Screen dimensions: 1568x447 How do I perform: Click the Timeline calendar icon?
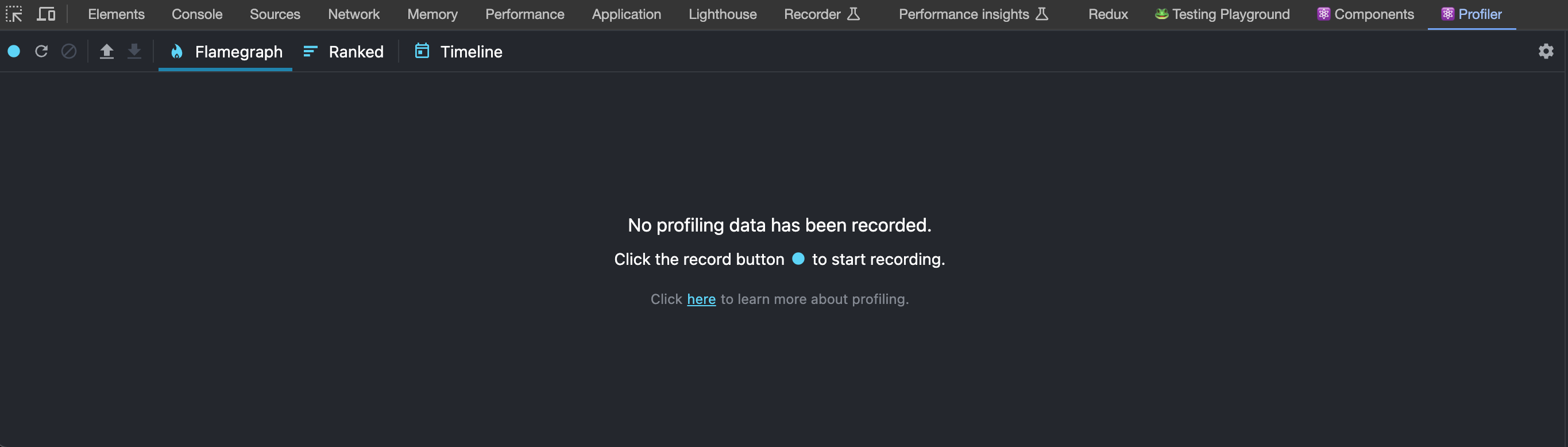click(x=421, y=52)
